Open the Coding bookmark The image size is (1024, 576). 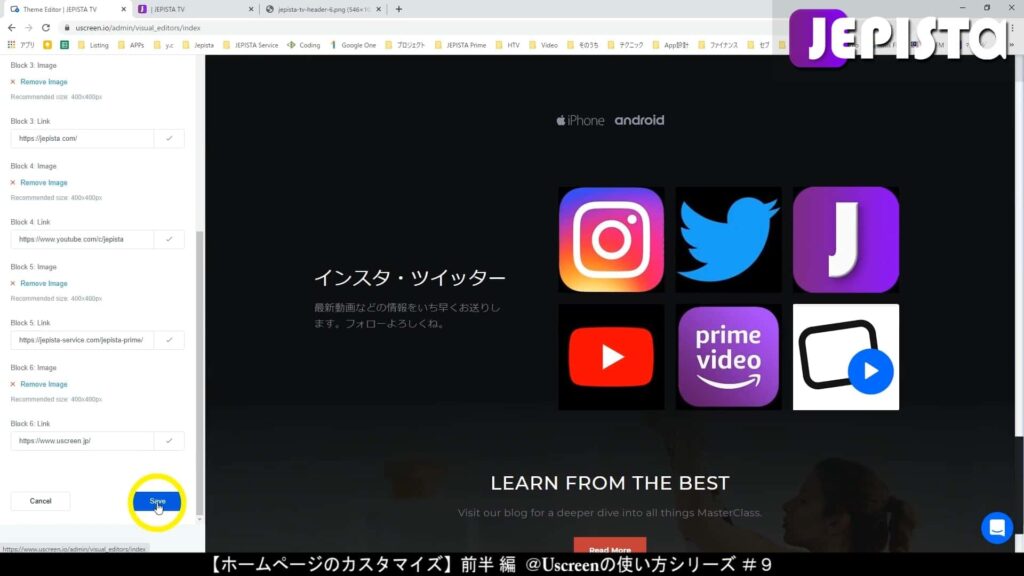304,45
